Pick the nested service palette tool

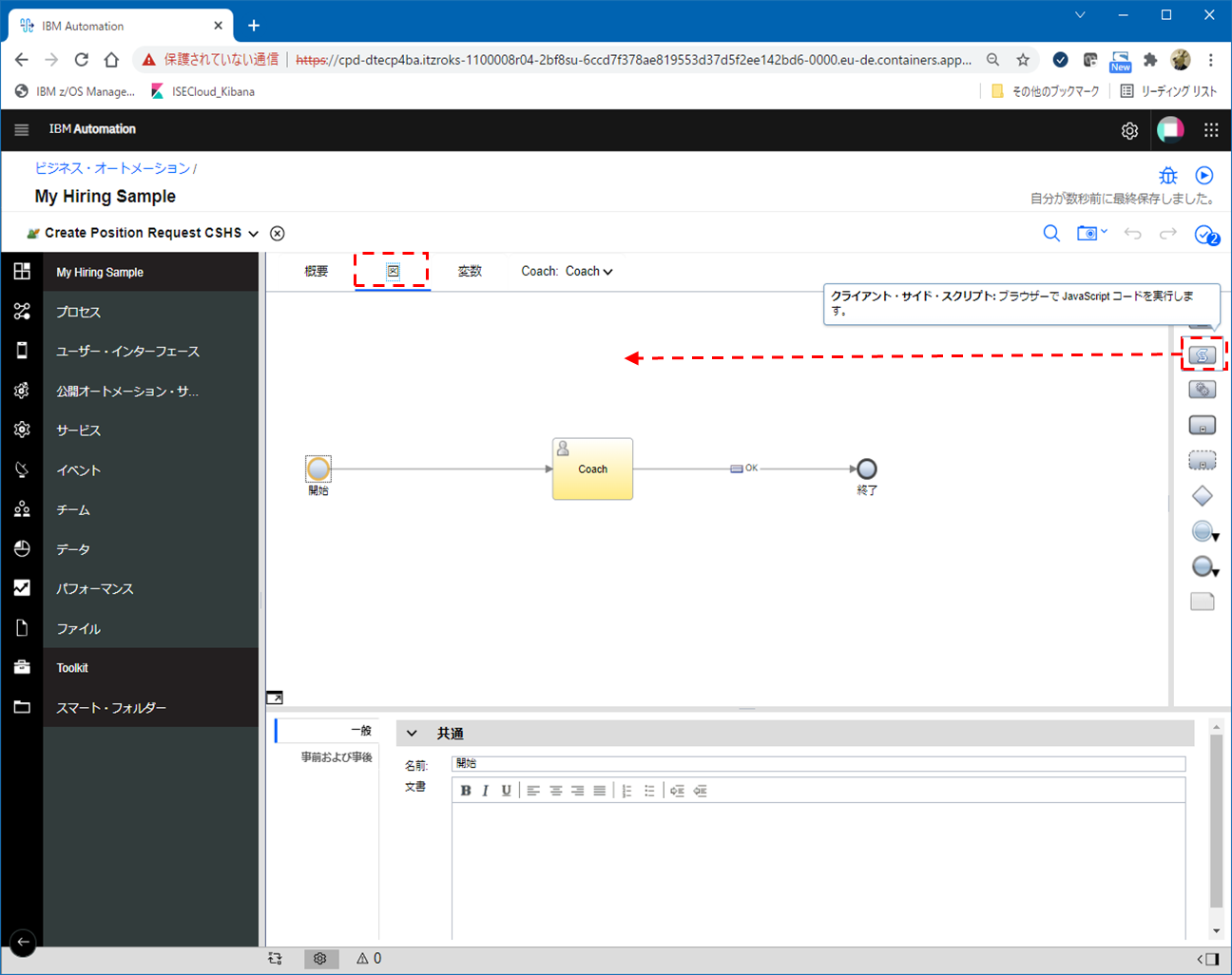(x=1203, y=425)
